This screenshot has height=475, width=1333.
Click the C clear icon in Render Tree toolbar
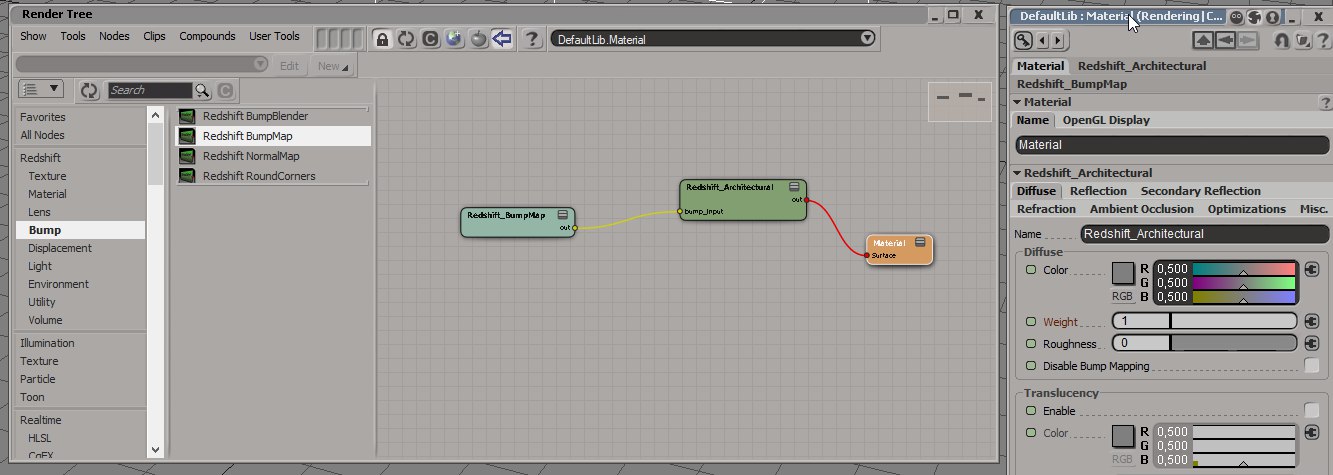click(x=430, y=39)
